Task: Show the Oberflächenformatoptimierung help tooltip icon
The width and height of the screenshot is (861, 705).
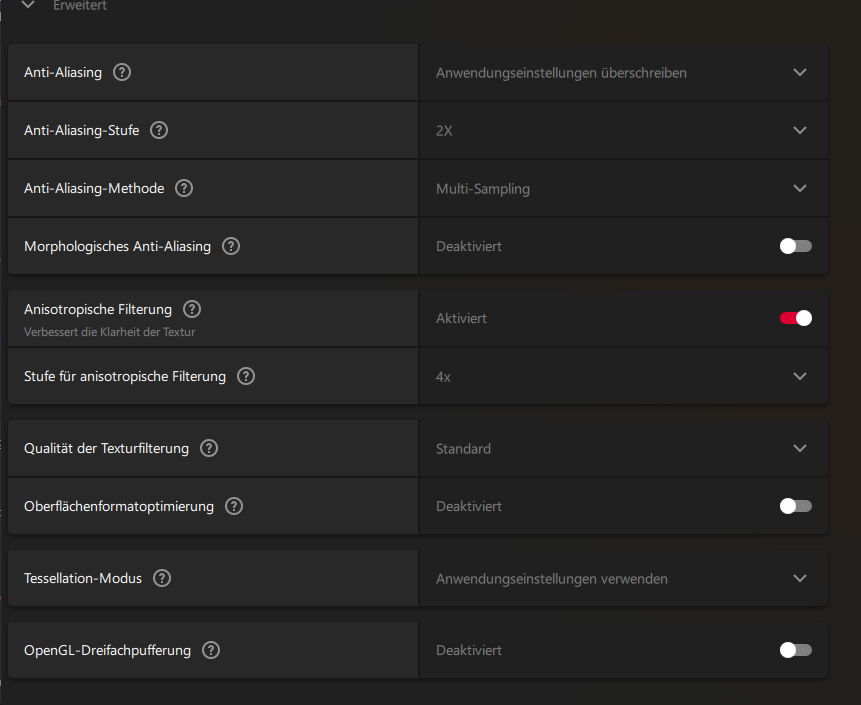Action: [x=234, y=506]
